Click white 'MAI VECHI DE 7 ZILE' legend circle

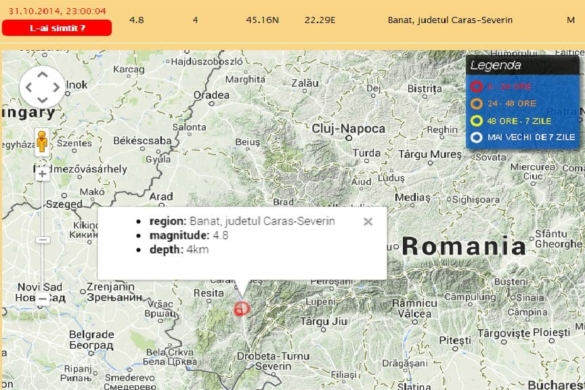tap(476, 137)
